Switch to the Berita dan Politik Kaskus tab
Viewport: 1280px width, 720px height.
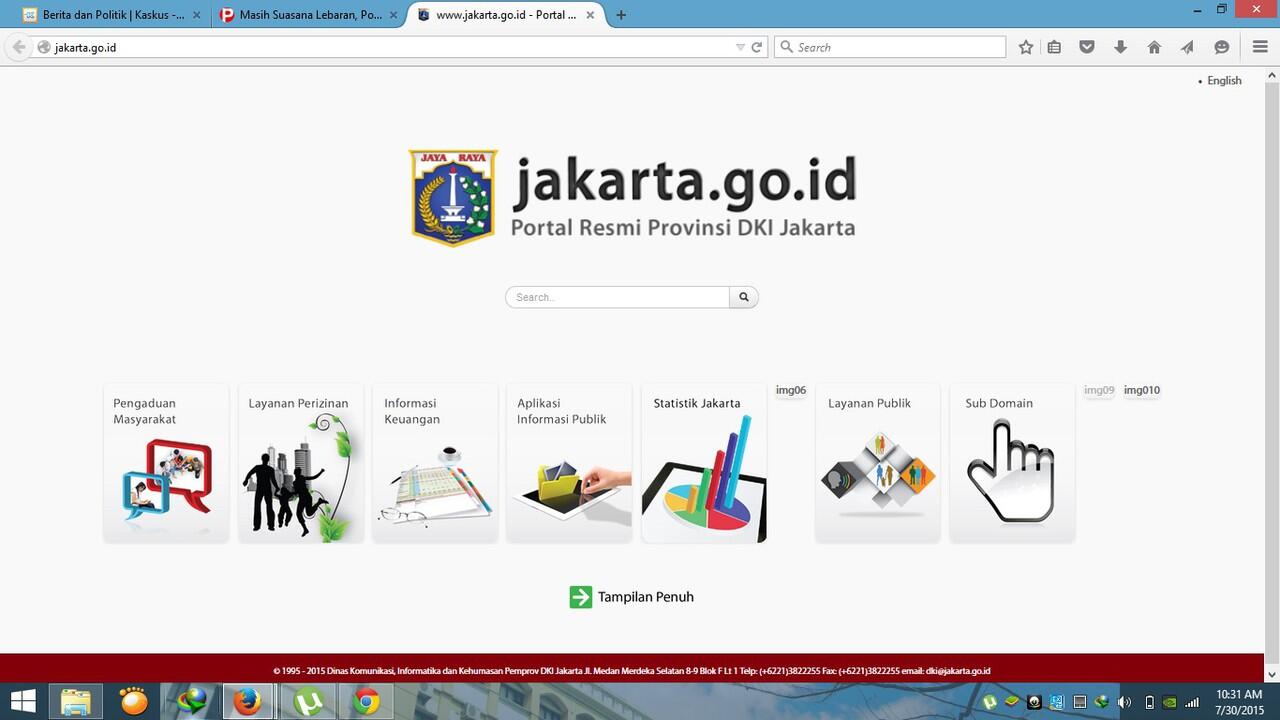[x=111, y=15]
